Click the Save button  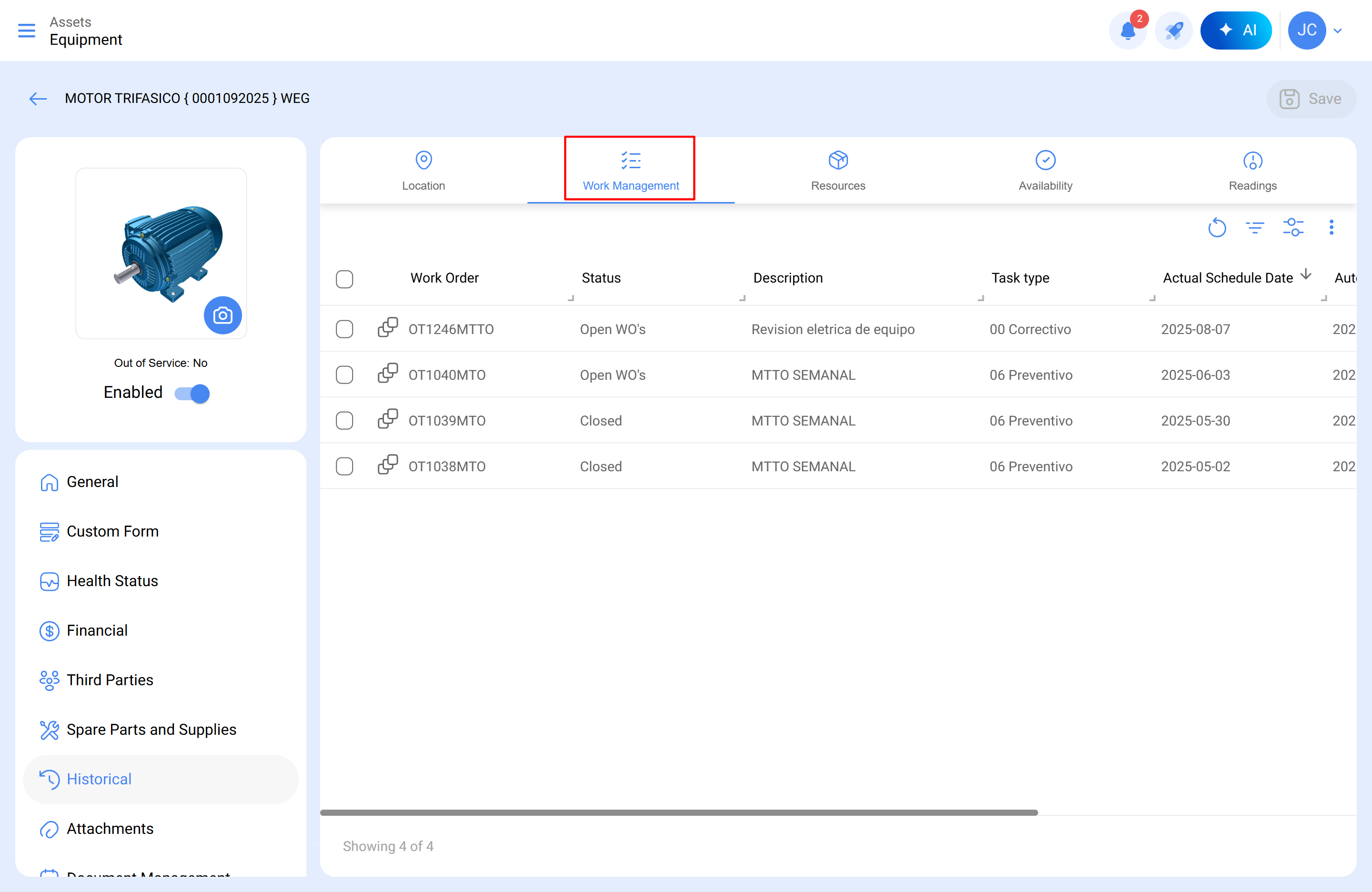(x=1311, y=99)
